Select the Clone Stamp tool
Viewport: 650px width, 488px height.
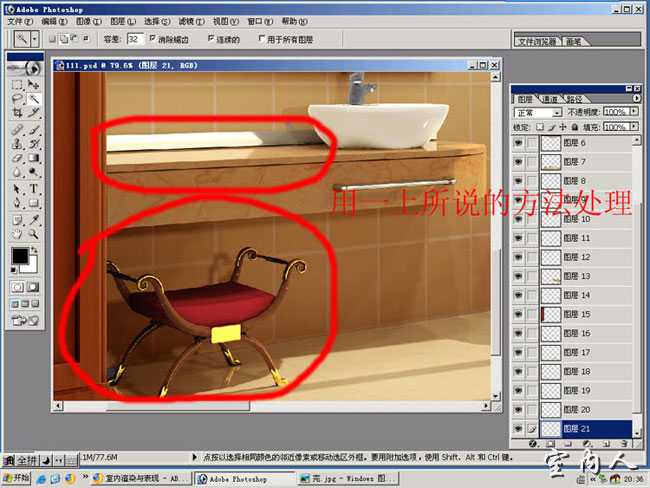17,144
